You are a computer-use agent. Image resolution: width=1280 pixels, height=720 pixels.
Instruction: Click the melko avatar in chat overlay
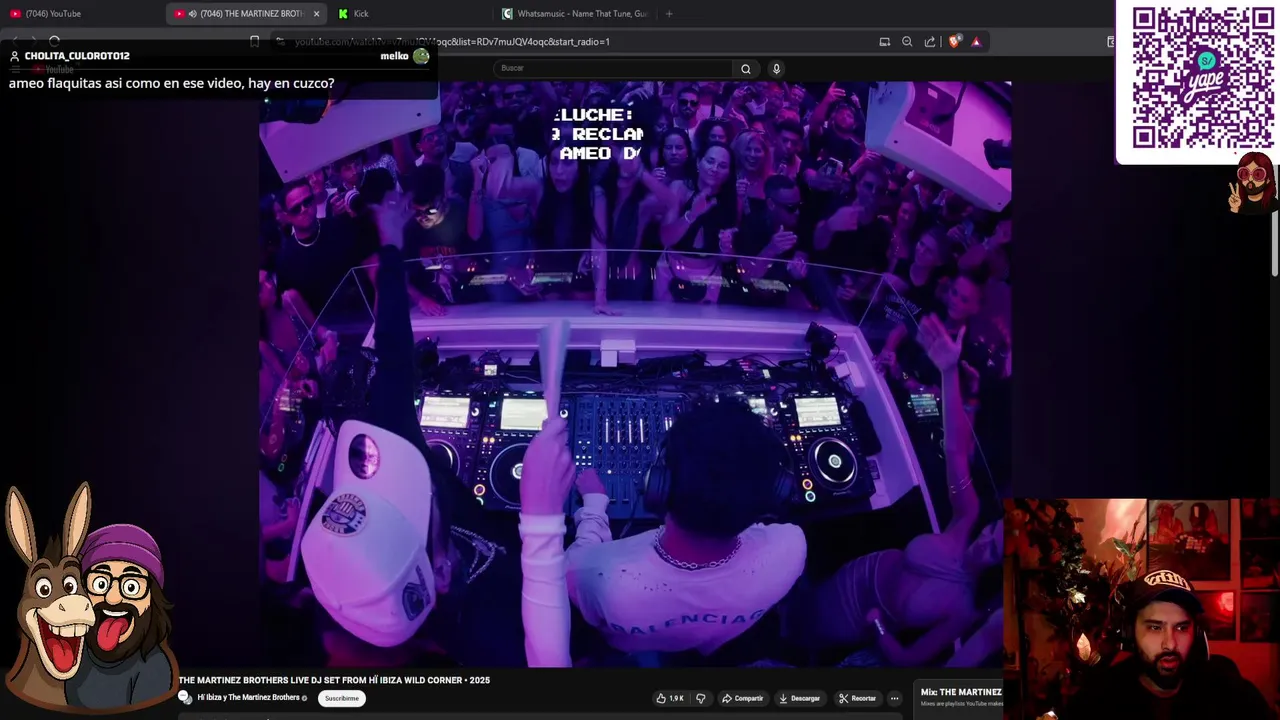[x=421, y=56]
